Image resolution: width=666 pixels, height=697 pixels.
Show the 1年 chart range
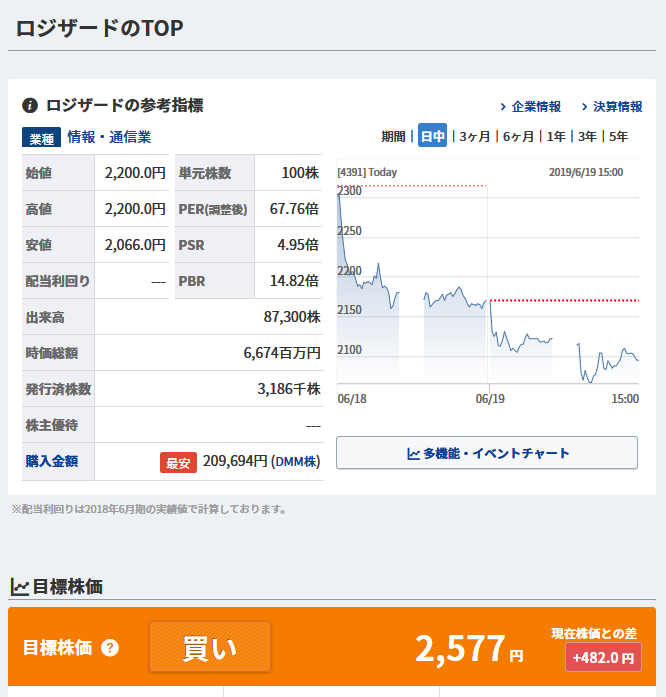pos(556,137)
